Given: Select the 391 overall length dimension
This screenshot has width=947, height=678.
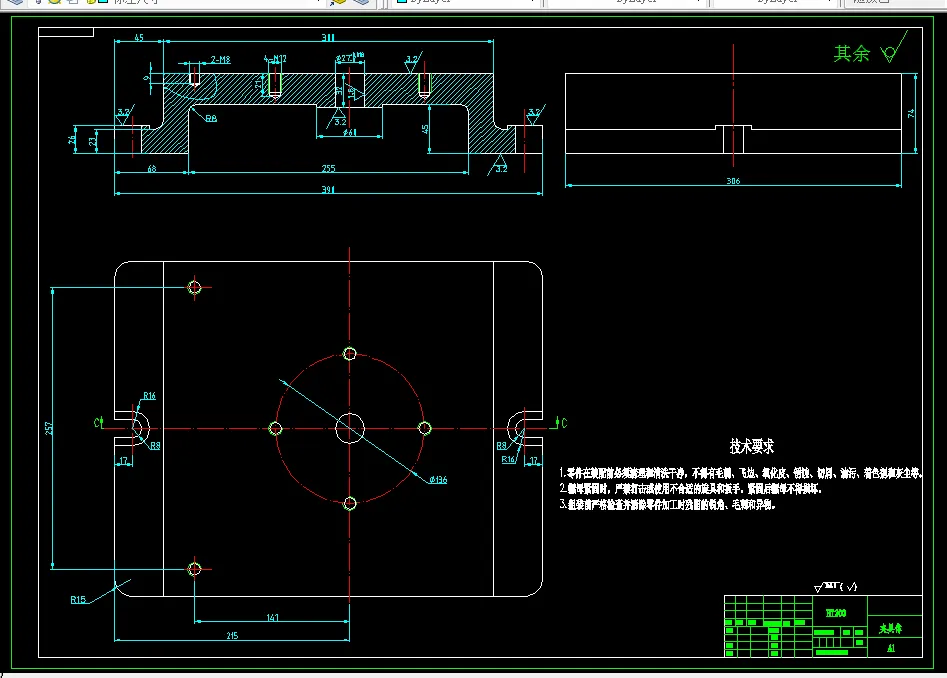Looking at the screenshot, I should 328,190.
